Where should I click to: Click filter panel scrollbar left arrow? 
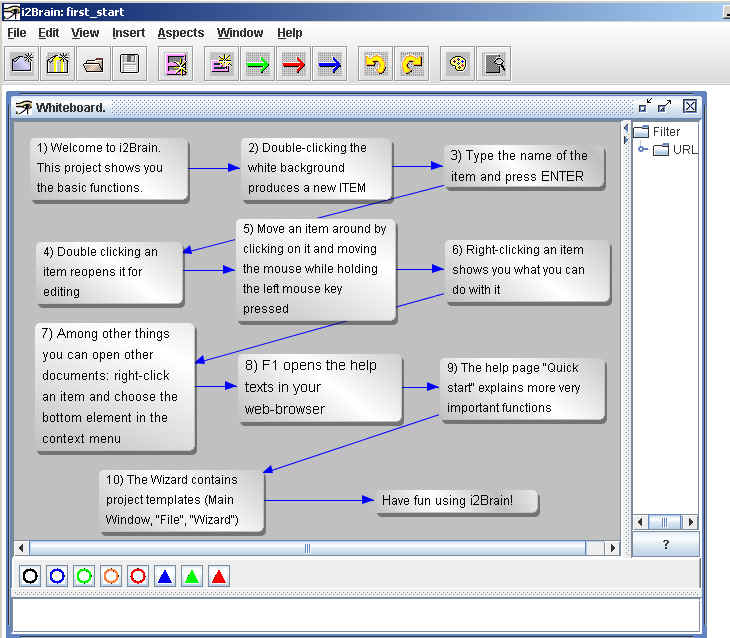[640, 522]
